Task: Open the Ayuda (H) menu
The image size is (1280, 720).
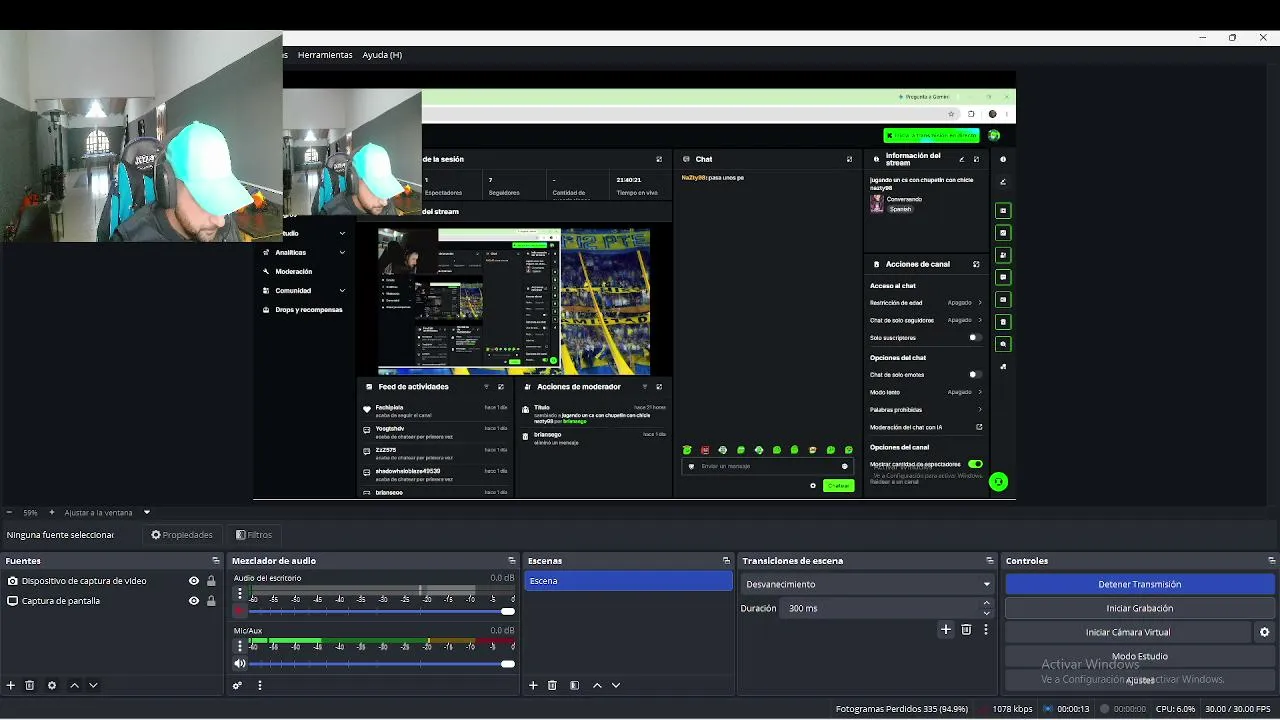Action: (x=382, y=55)
